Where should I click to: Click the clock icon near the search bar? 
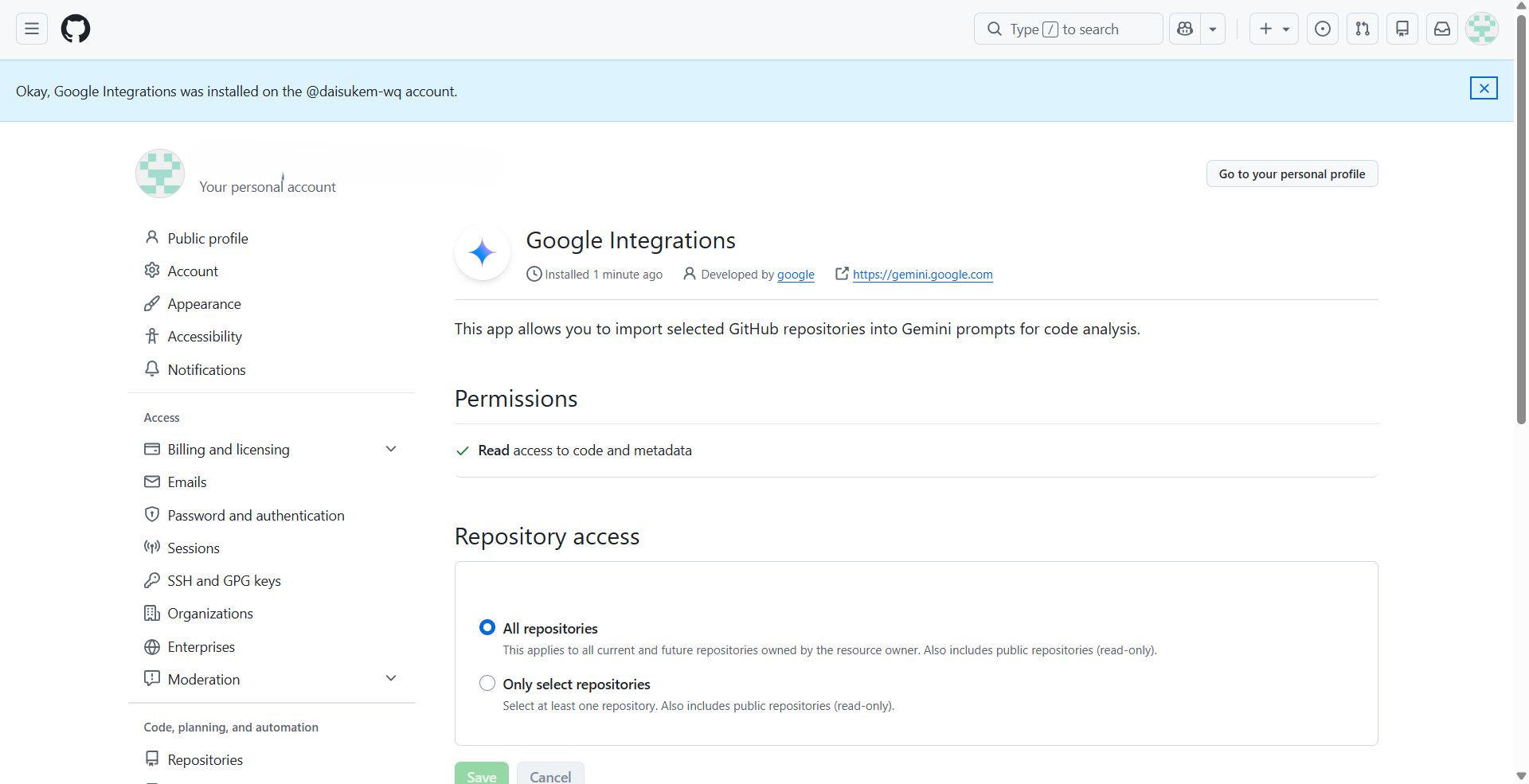(x=1322, y=29)
